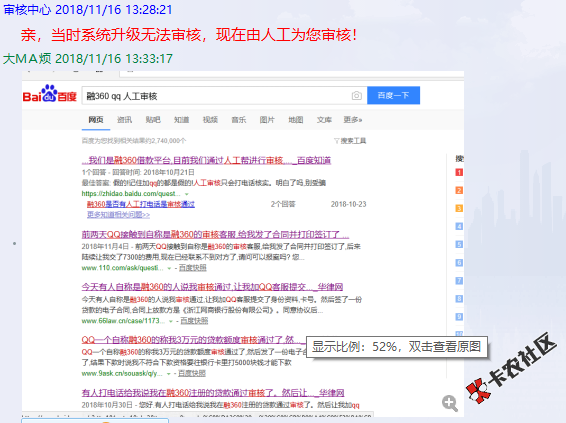Click 更多知道相关问题>> link
566x423 pixels.
click(118, 215)
